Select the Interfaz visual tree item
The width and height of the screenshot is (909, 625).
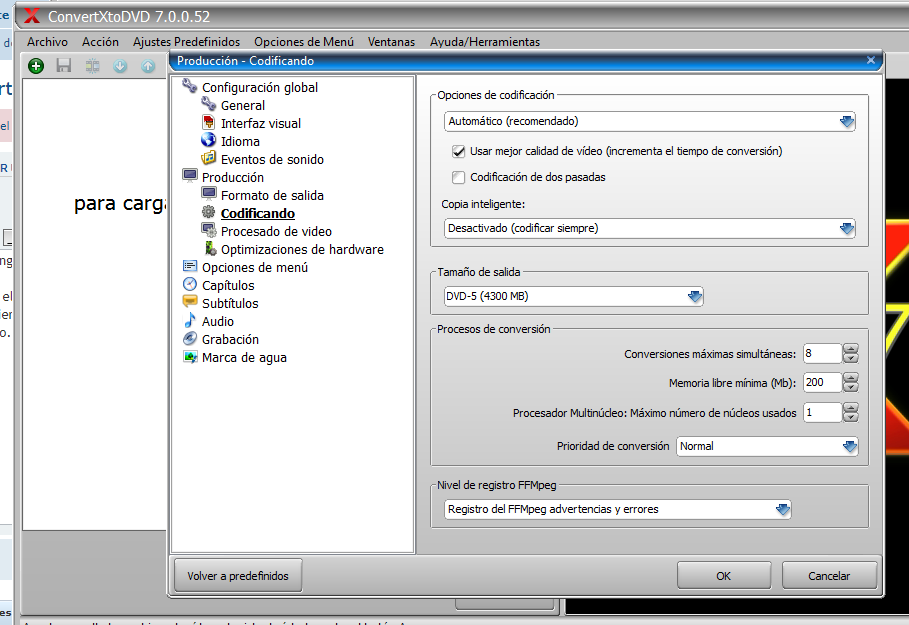pos(261,123)
